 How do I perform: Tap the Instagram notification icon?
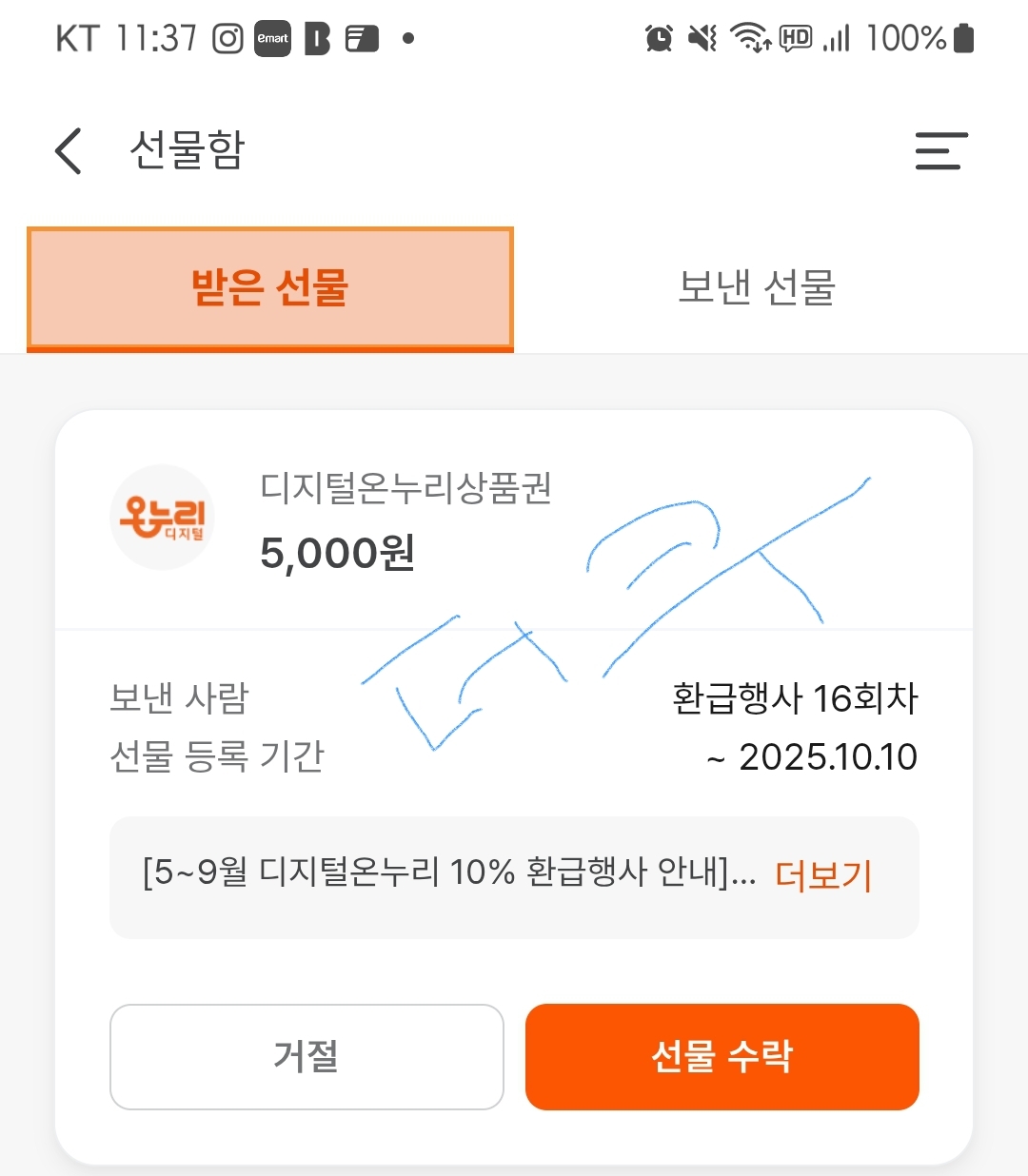227,39
